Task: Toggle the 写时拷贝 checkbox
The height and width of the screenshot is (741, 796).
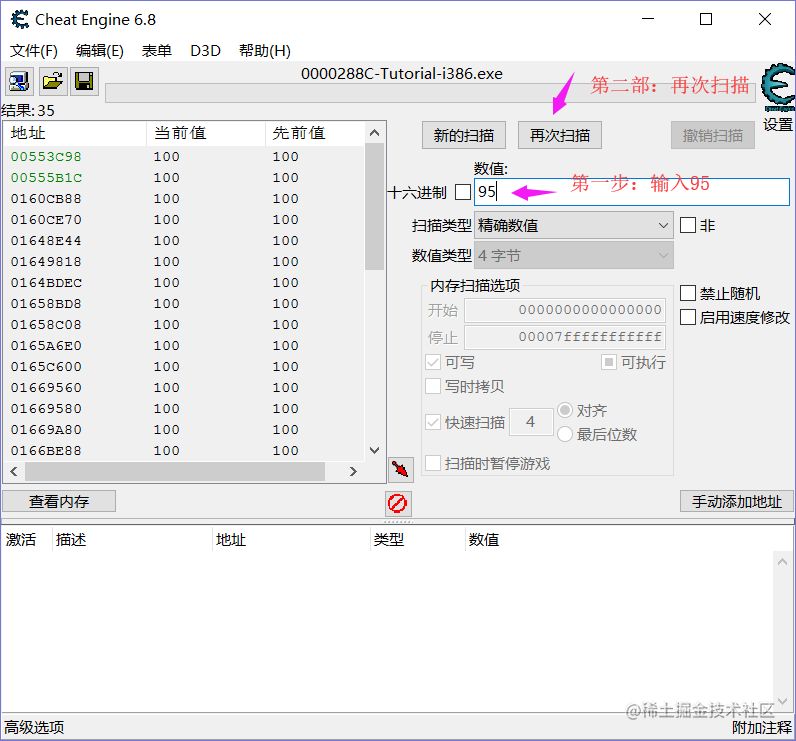Action: pos(433,386)
